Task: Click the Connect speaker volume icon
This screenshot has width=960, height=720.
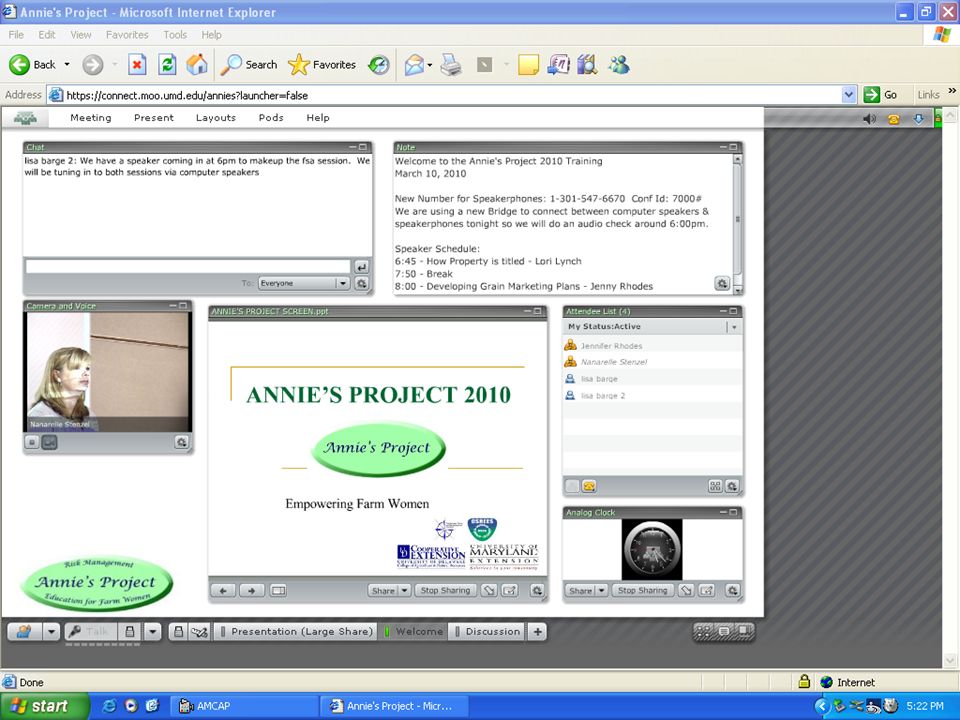Action: point(869,119)
